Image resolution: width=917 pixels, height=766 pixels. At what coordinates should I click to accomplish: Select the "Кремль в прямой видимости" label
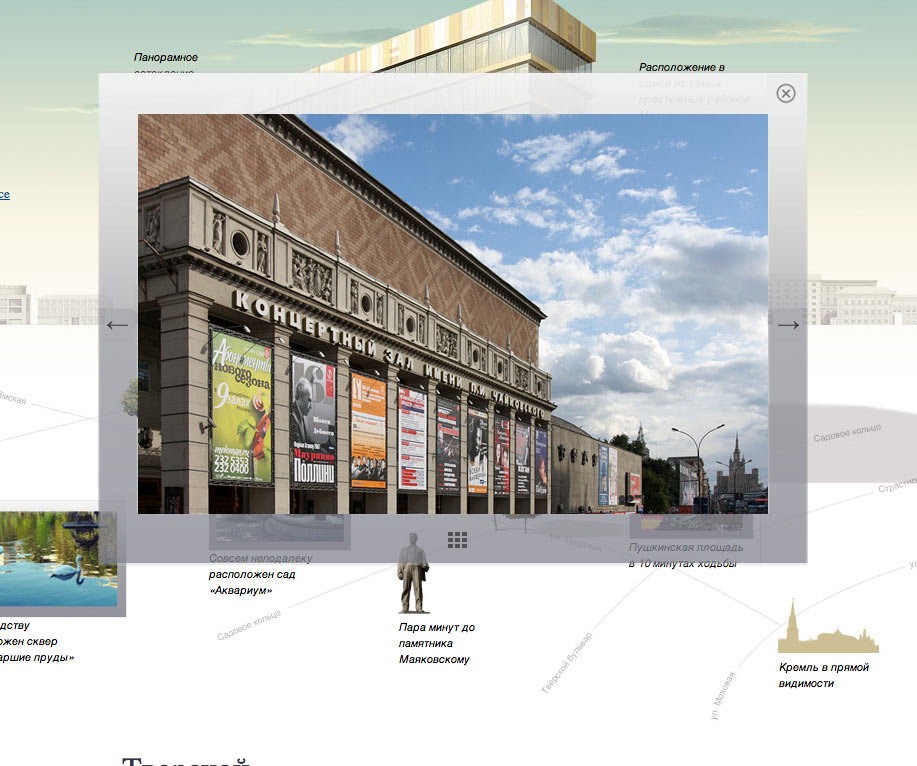click(x=823, y=675)
